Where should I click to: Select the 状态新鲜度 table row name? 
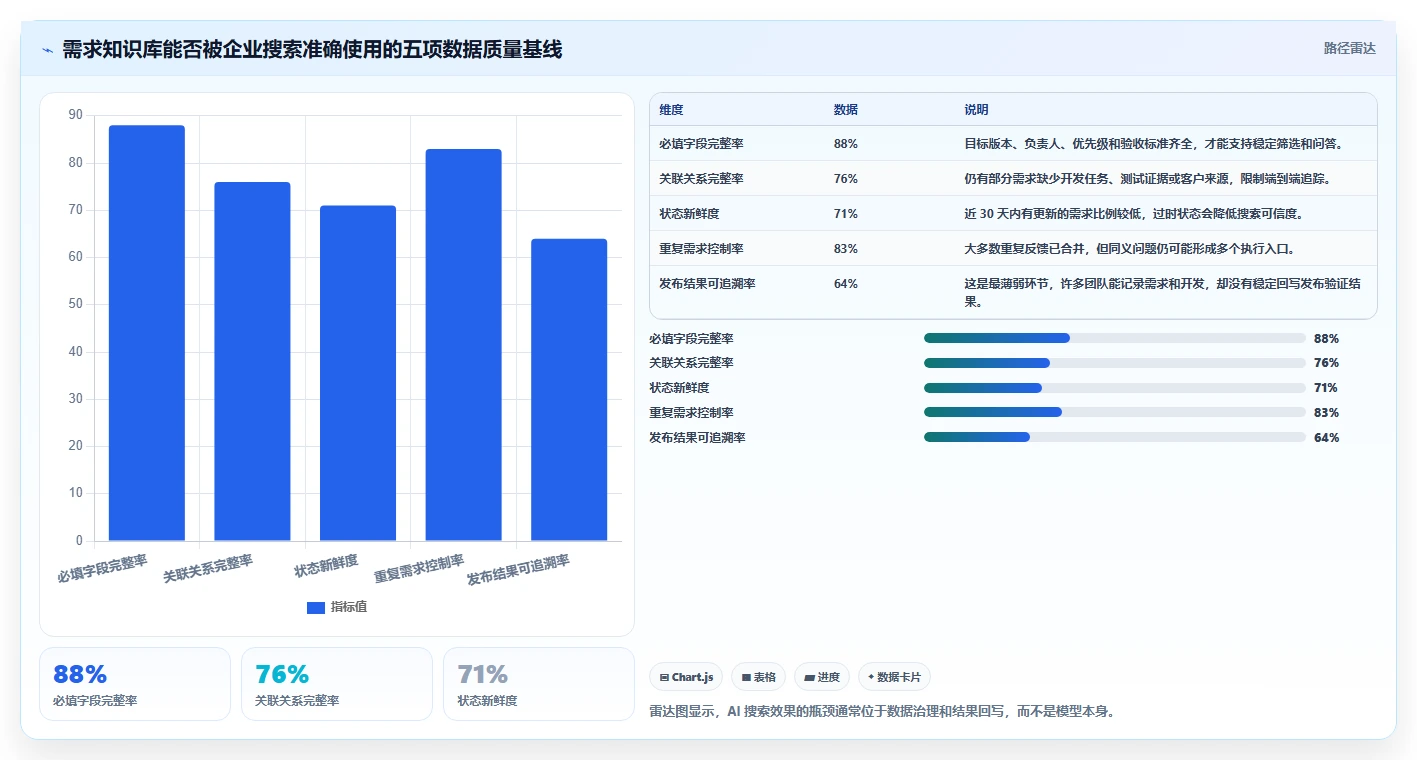pos(689,213)
